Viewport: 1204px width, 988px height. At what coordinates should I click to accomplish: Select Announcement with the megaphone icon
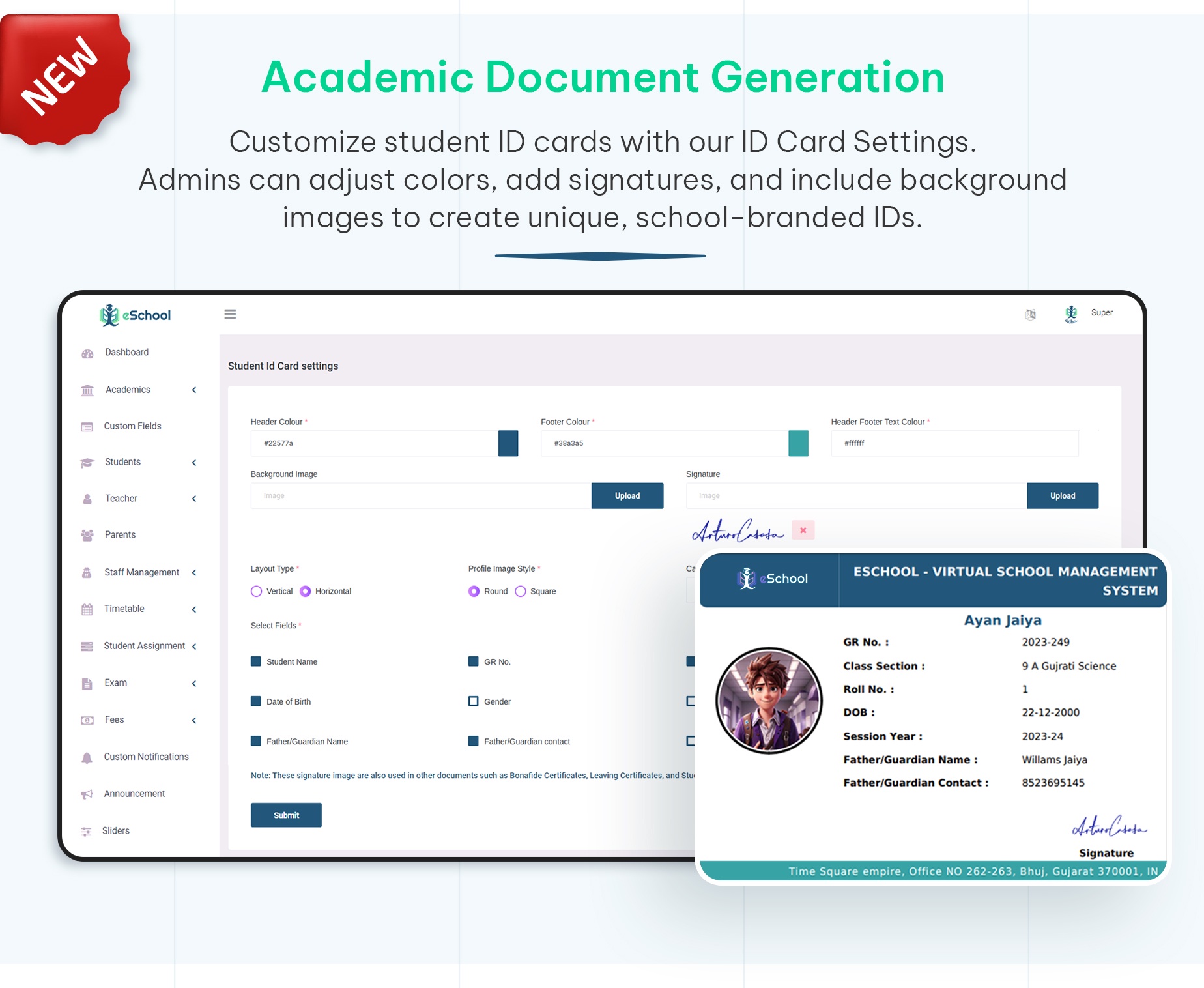click(x=134, y=793)
